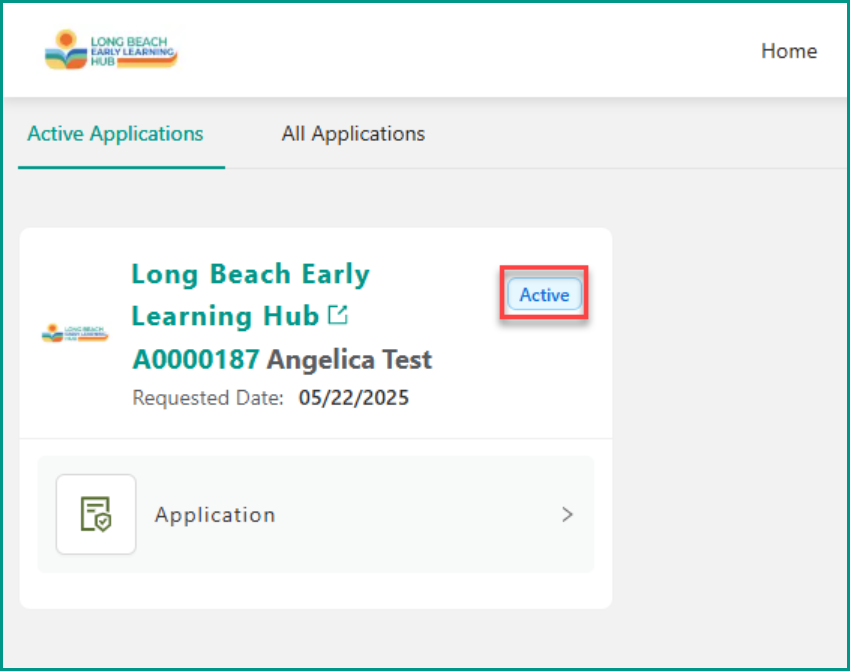The height and width of the screenshot is (671, 850).
Task: Select the small hub logo thumbnail in the card
Action: (75, 332)
